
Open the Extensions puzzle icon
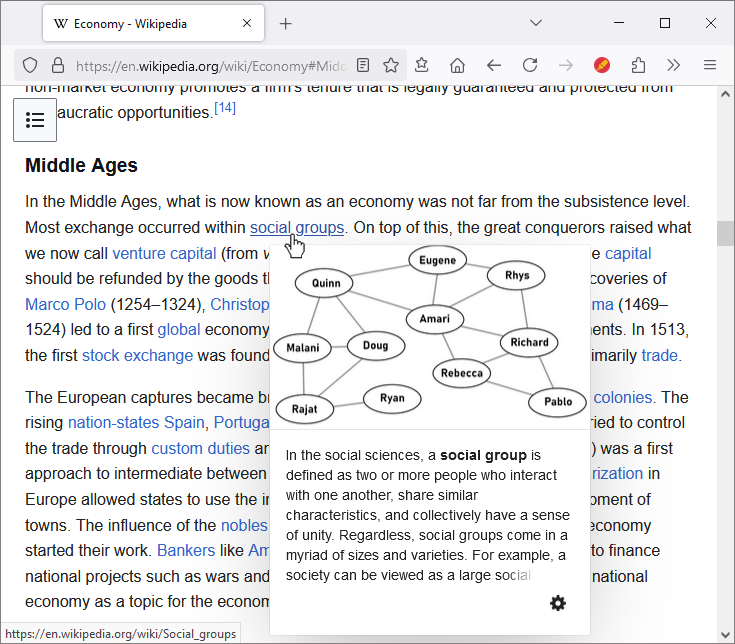click(638, 65)
